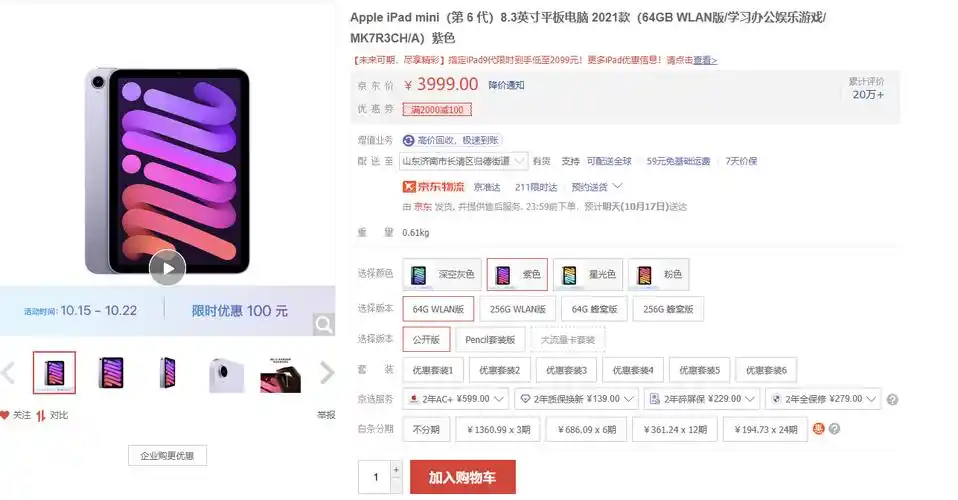Click the help question mark beside 京选服务
The image size is (958, 500).
point(893,400)
